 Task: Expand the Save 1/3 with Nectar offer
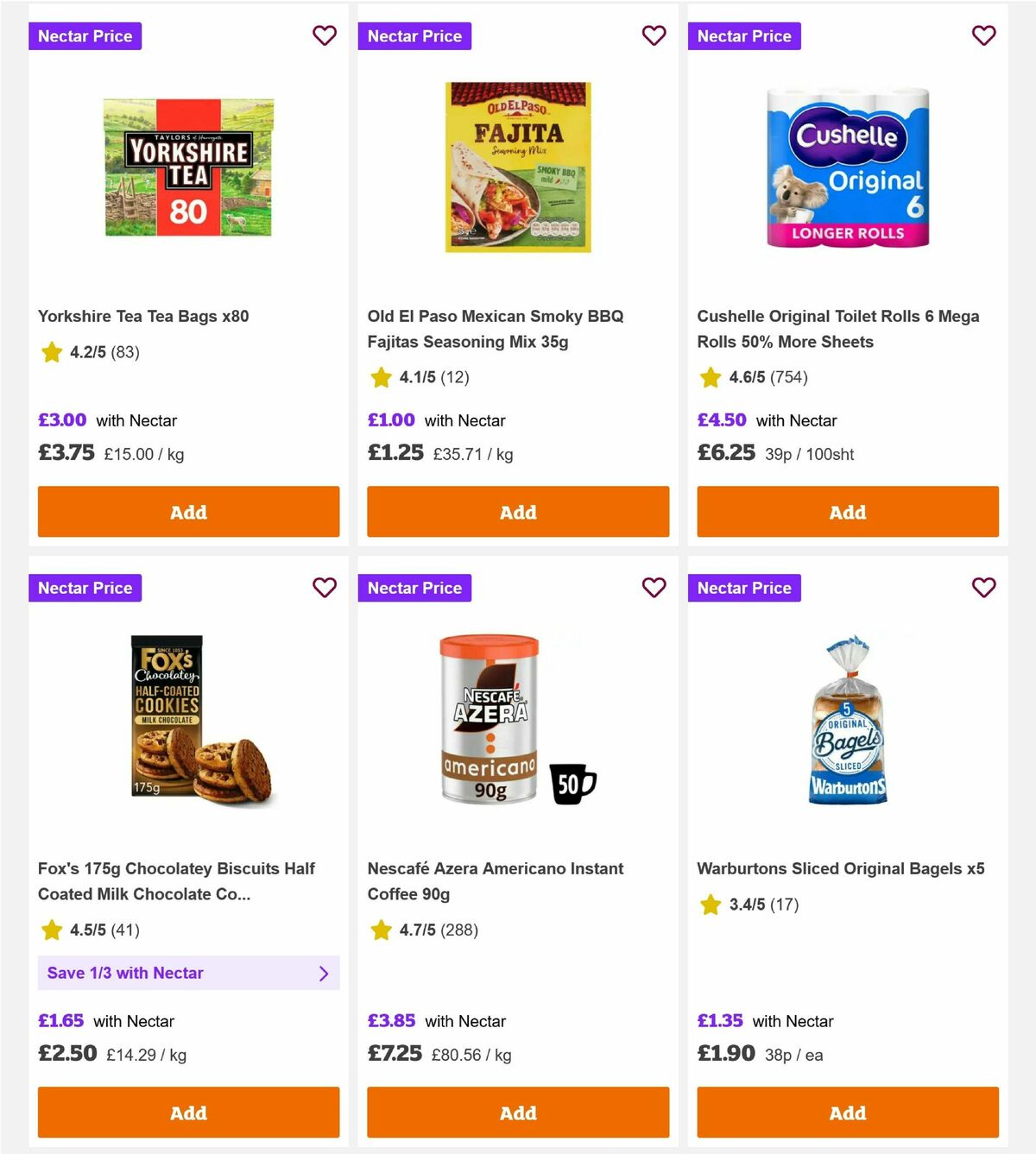pos(188,973)
